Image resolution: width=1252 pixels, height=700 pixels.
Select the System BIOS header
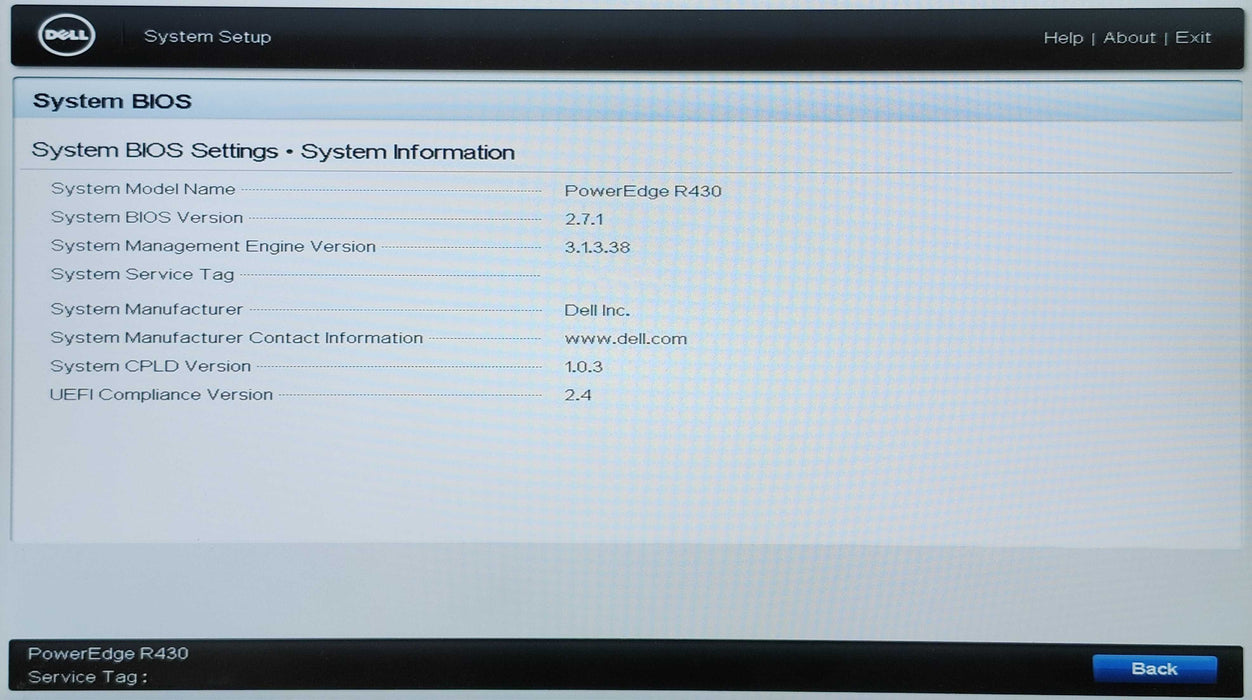[112, 100]
